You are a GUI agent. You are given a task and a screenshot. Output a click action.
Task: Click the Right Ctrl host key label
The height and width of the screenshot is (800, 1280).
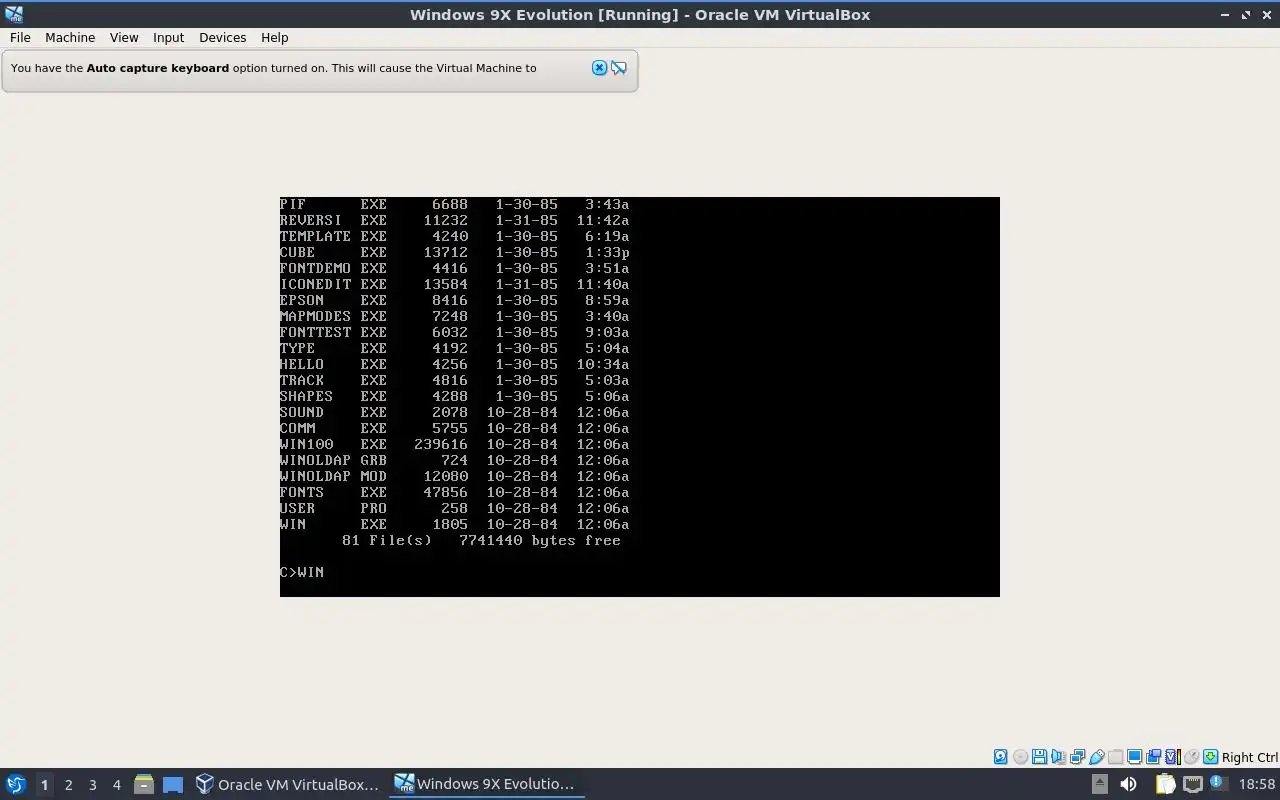[1249, 757]
